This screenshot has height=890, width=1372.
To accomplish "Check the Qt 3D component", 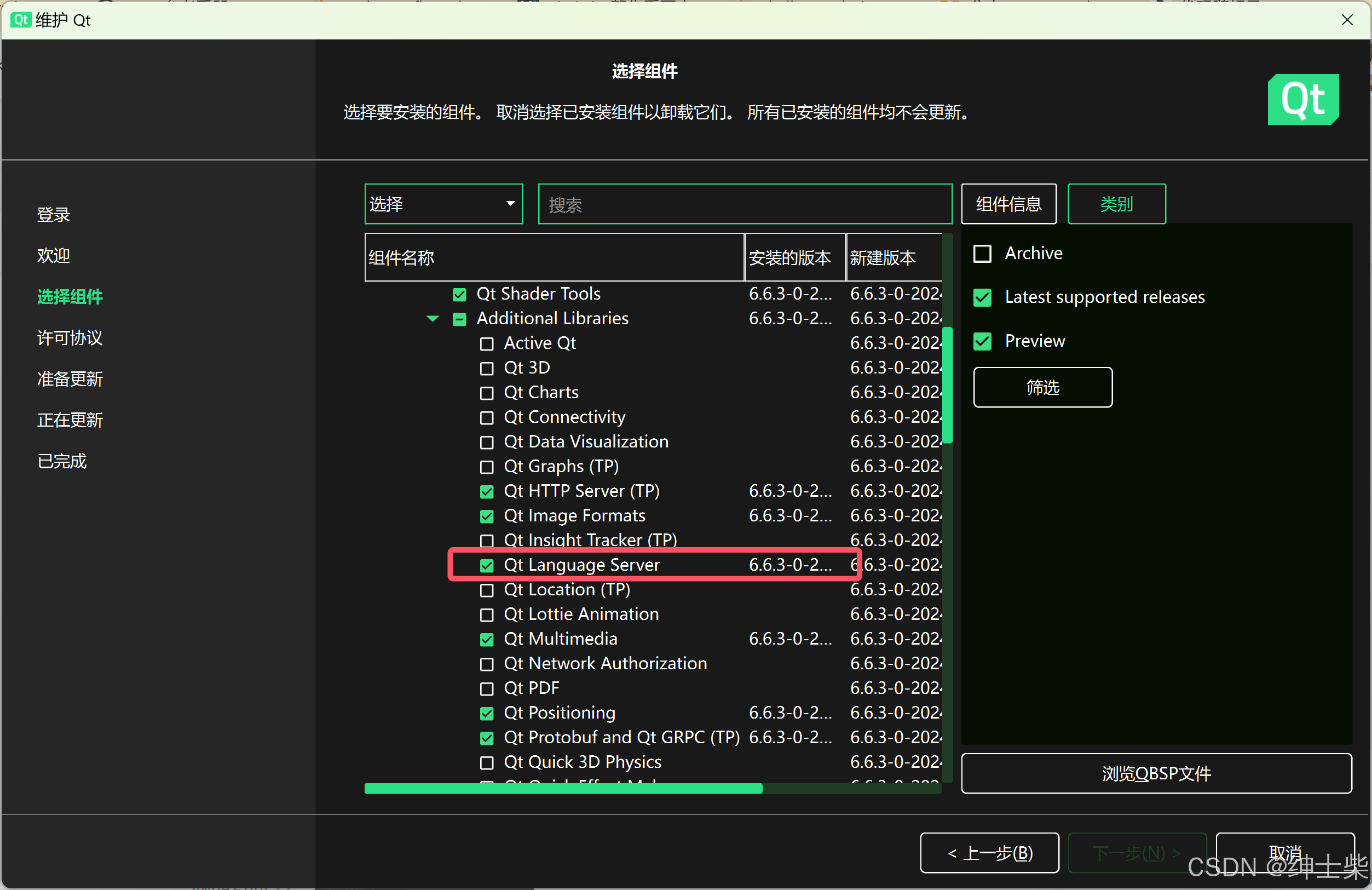I will (487, 368).
